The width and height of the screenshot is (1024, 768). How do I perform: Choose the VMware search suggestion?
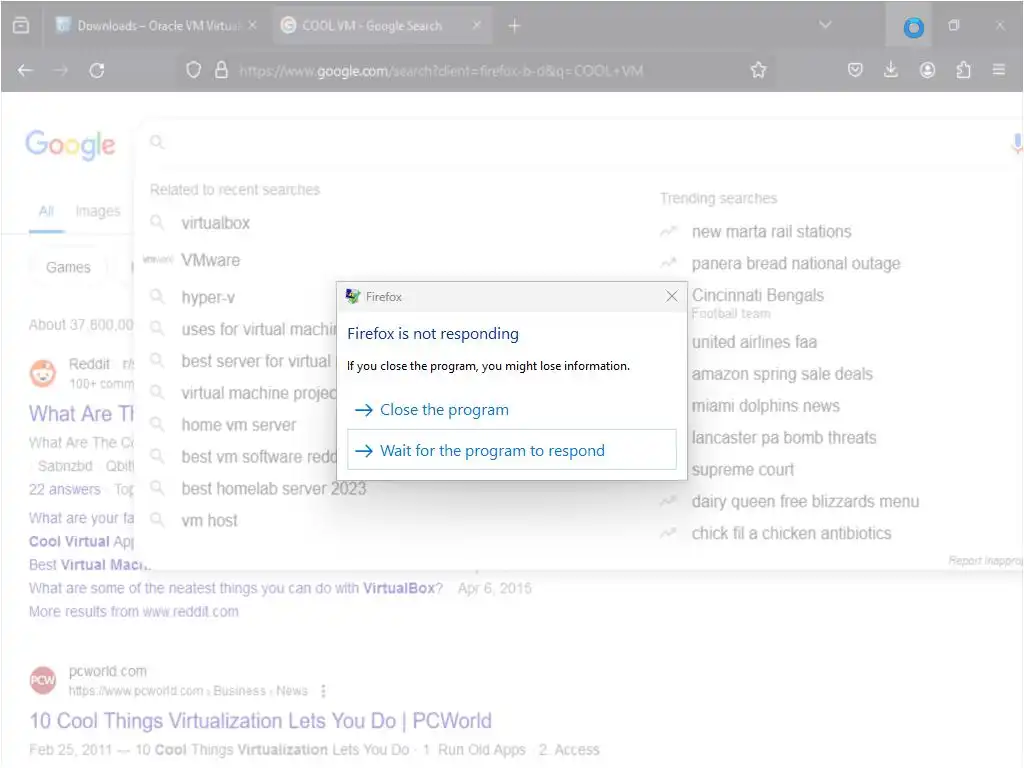[x=211, y=260]
